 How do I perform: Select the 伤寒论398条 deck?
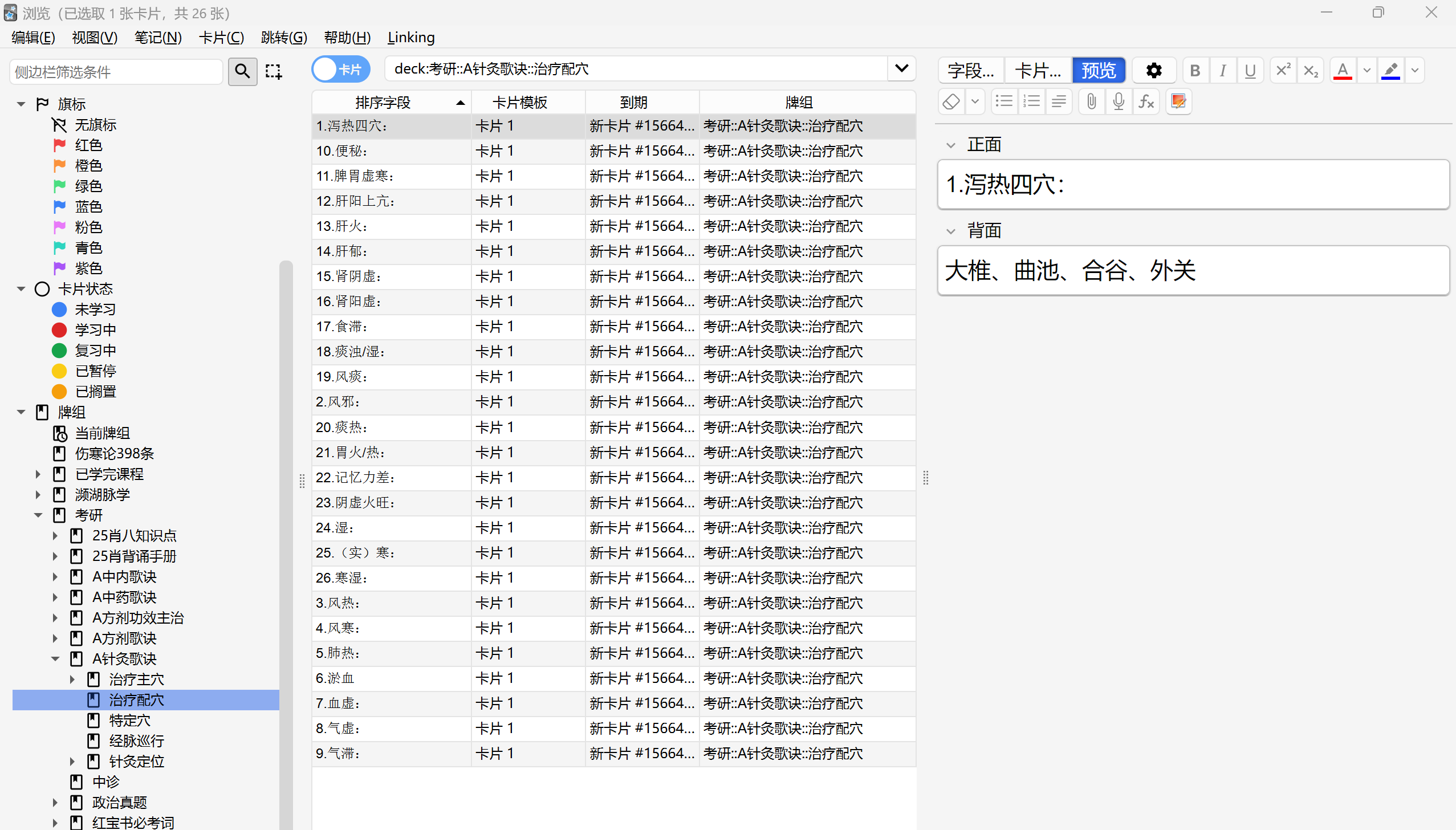[115, 454]
